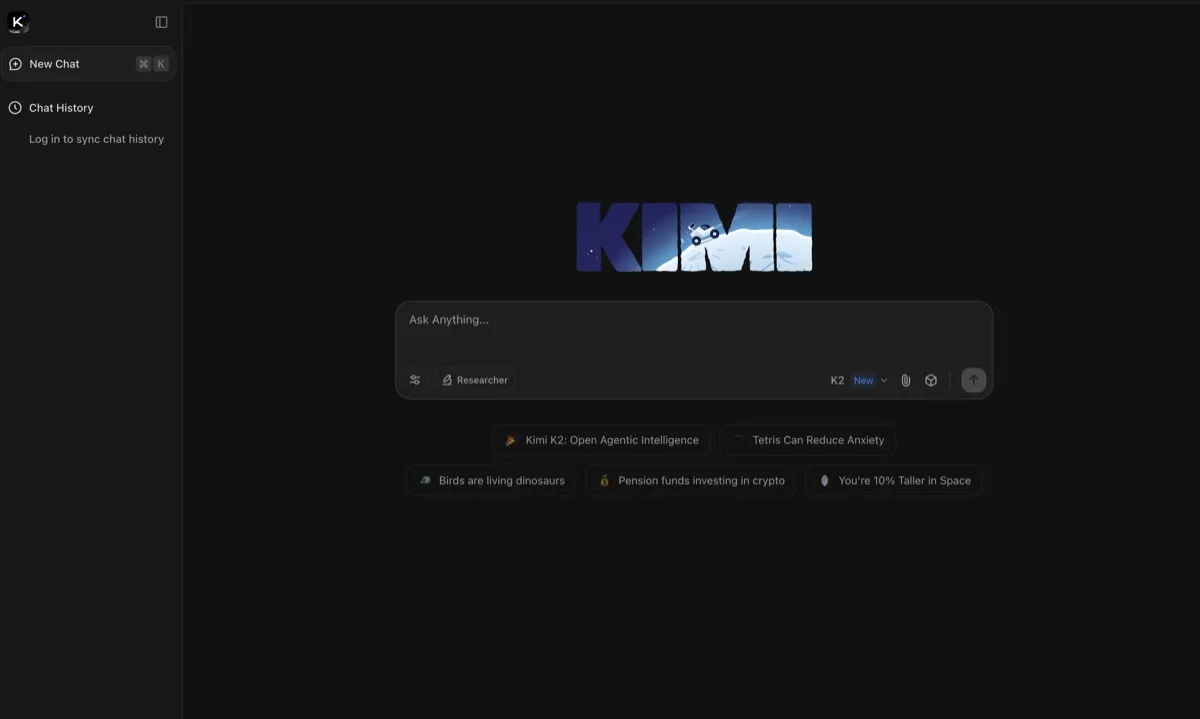
Task: Attach a file with the paperclip icon
Action: (906, 380)
